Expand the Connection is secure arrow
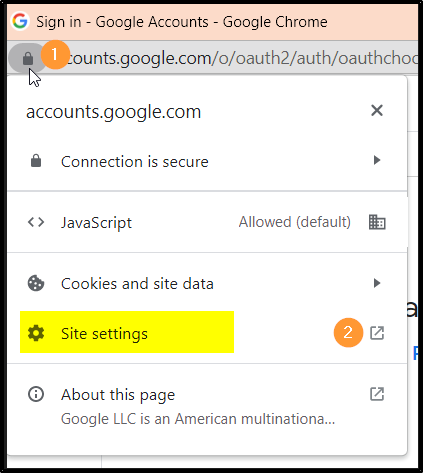The width and height of the screenshot is (423, 473). [377, 160]
